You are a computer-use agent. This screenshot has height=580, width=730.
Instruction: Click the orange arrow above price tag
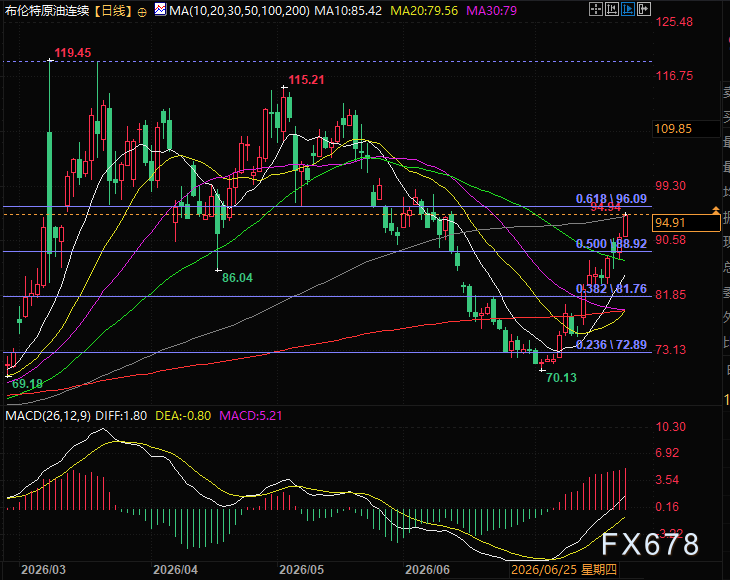(715, 210)
